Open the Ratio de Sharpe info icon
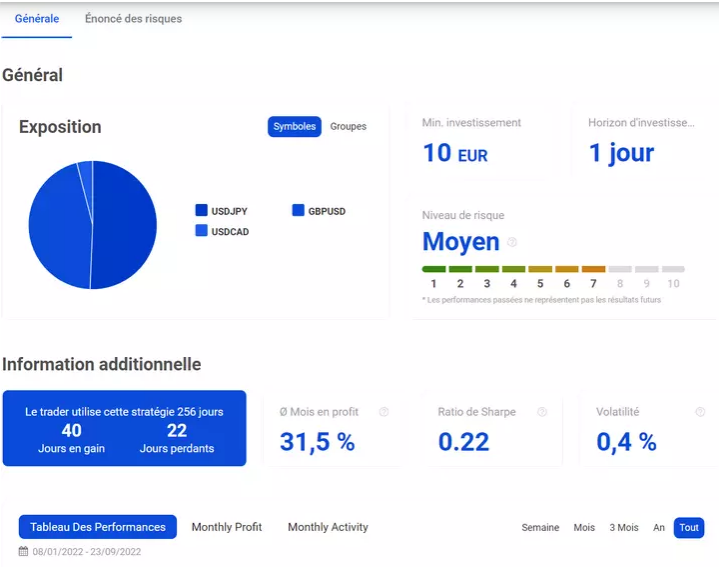 542,412
